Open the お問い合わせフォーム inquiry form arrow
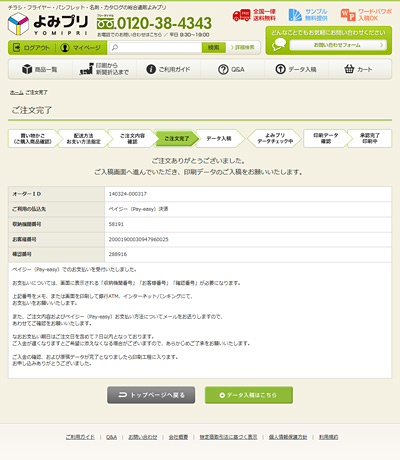Image resolution: width=400 pixels, height=460 pixels. pyautogui.click(x=338, y=45)
